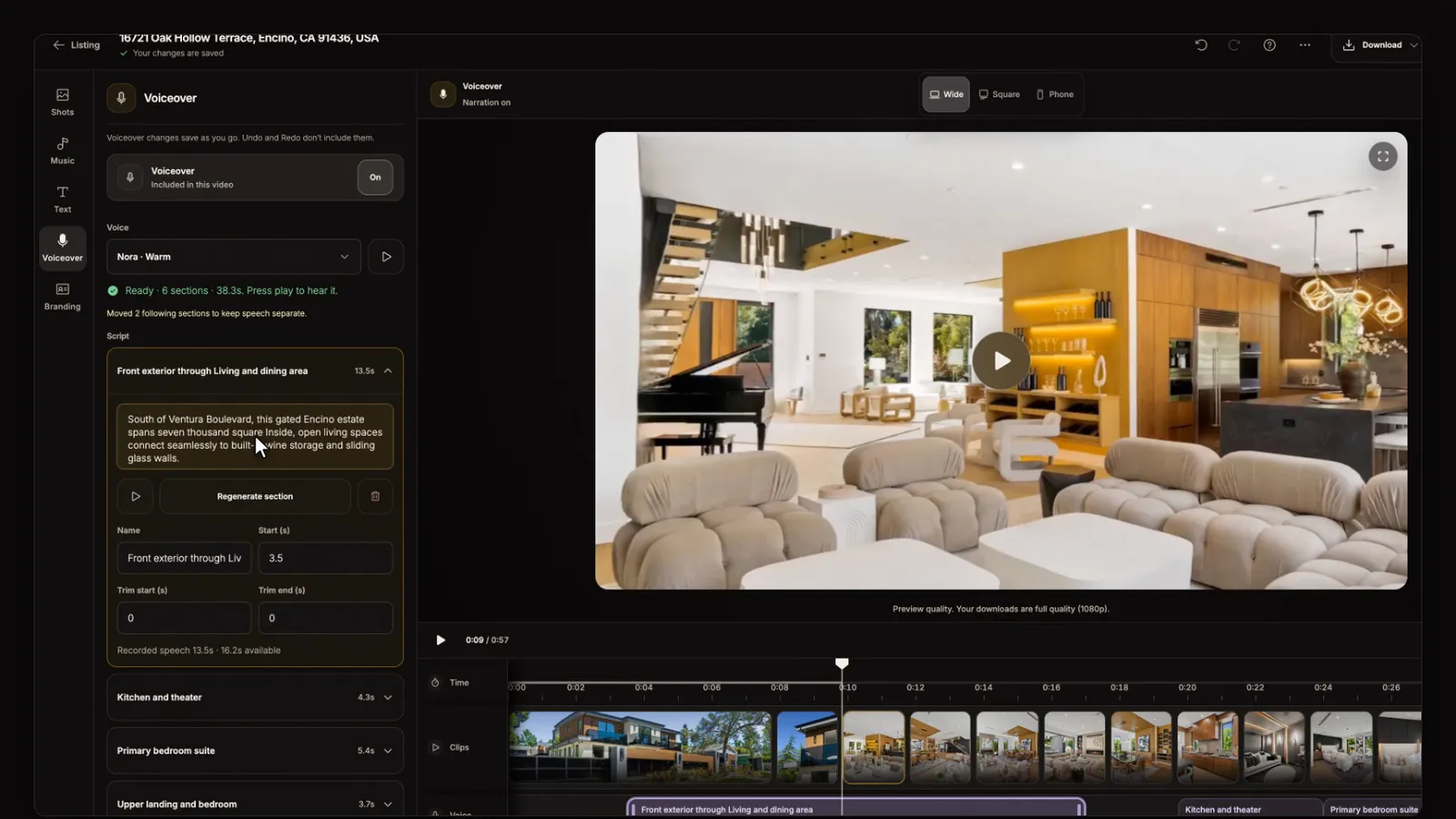The height and width of the screenshot is (819, 1456).
Task: Click Regenerate section button
Action: 255,496
